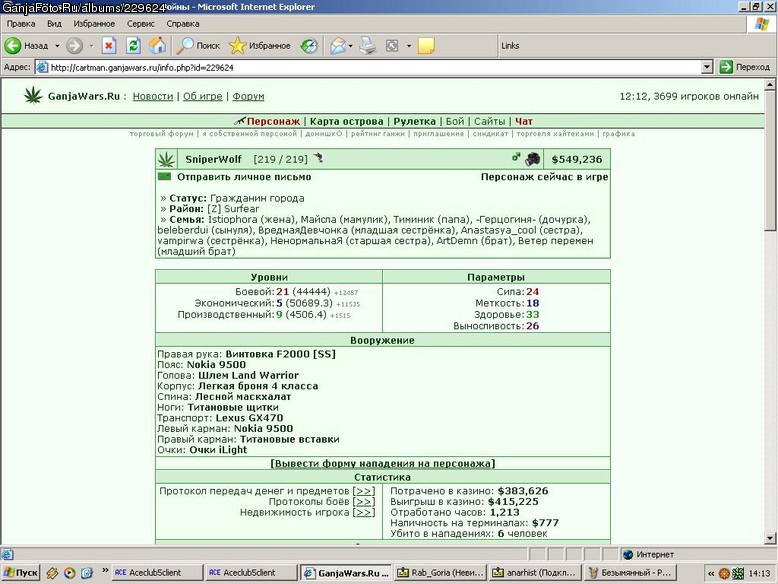
Task: Open Чат tab
Action: [x=523, y=121]
